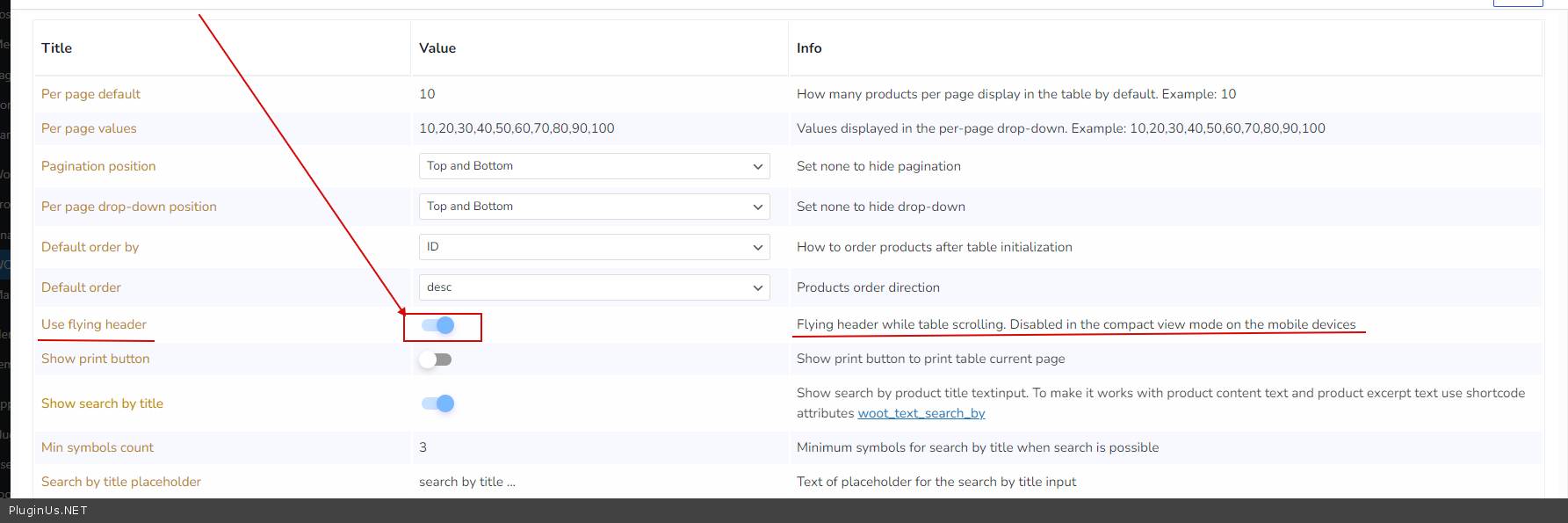Disable the Show search by title switch
Screen dimensions: 1568x523
(x=437, y=403)
